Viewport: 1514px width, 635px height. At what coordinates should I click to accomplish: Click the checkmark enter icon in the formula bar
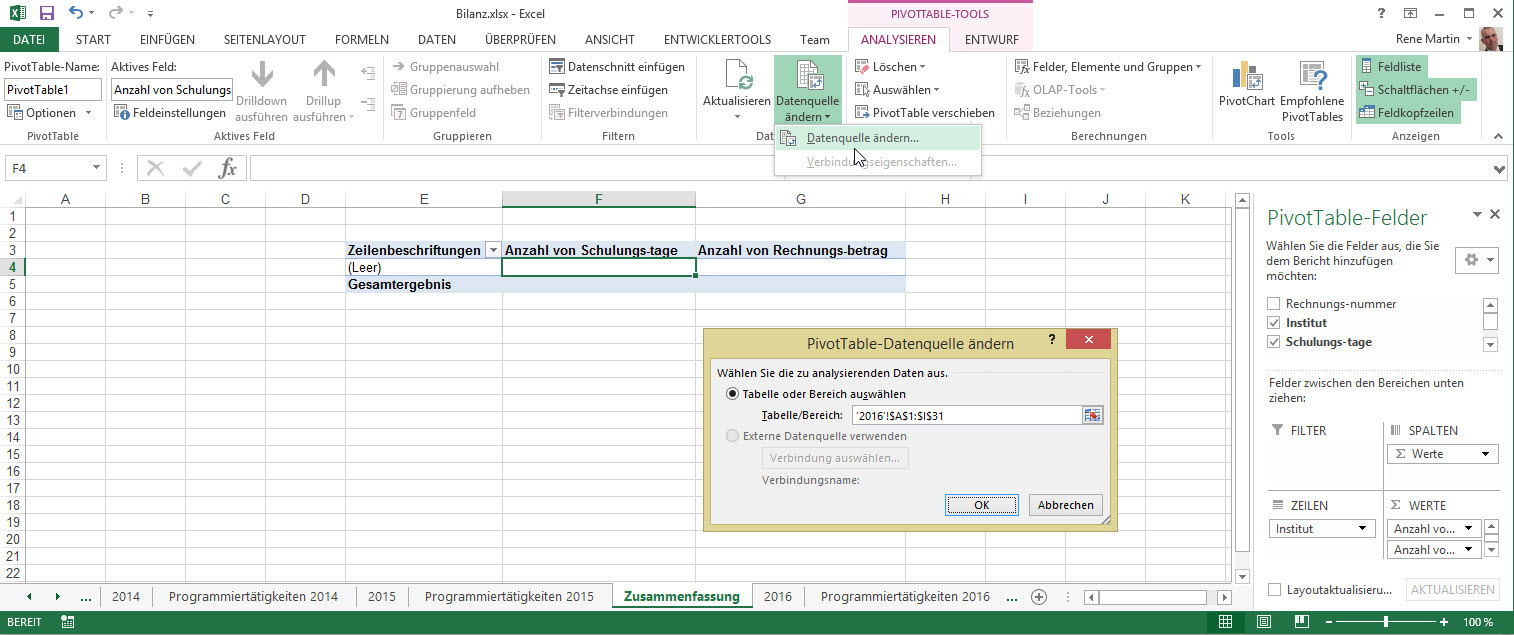(x=192, y=167)
